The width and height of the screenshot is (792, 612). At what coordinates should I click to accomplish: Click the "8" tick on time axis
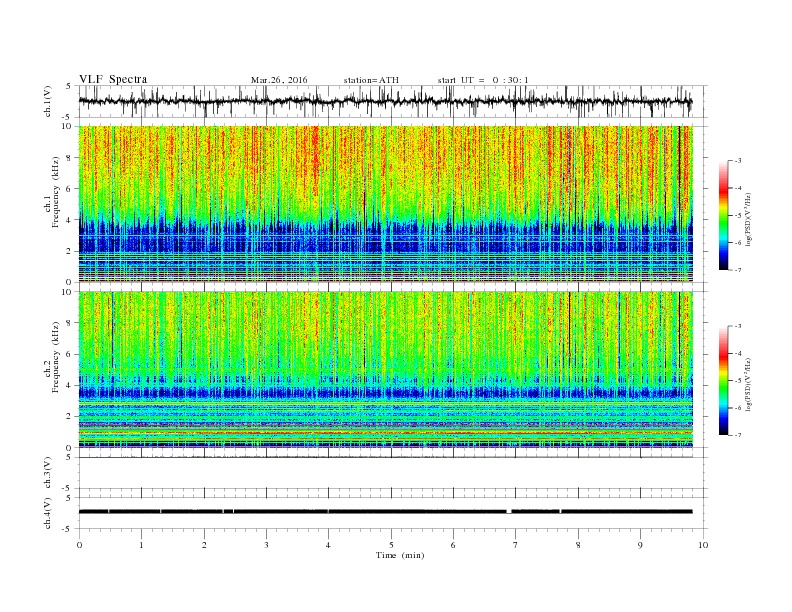[578, 545]
